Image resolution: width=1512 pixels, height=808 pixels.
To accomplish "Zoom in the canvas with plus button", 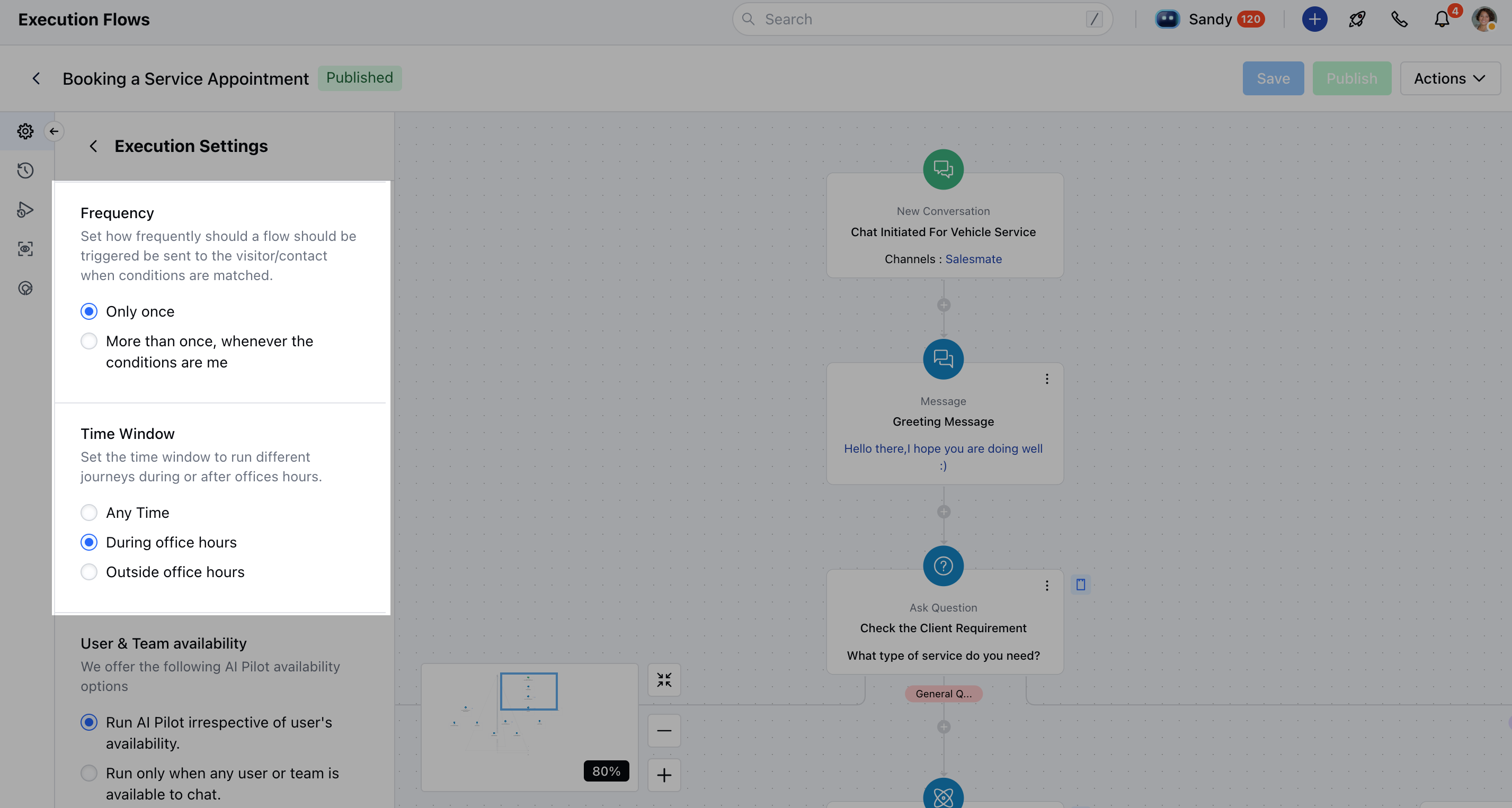I will point(664,775).
